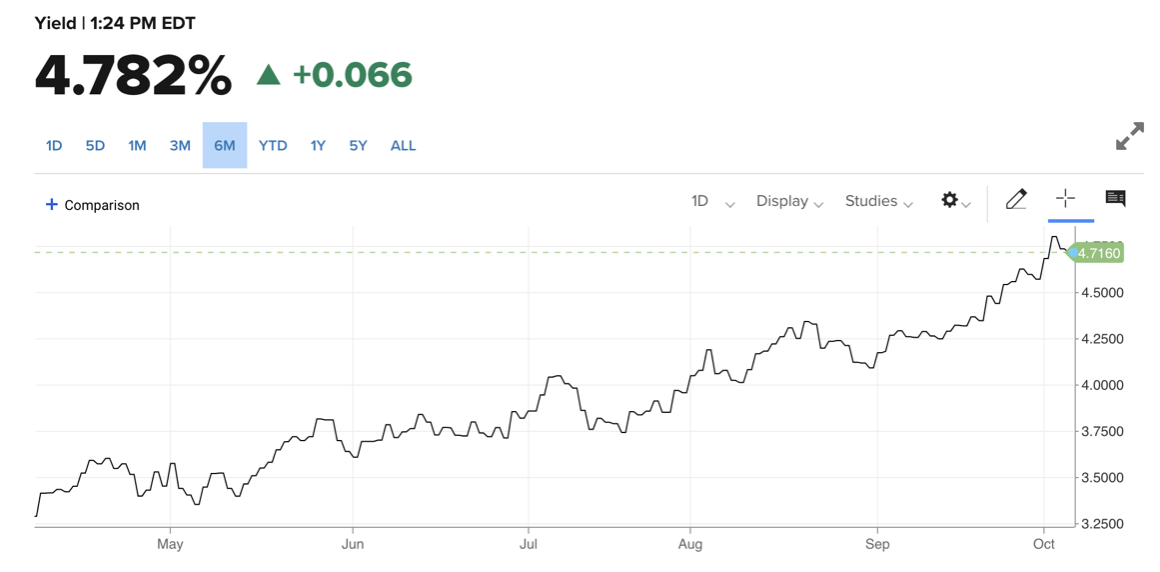The image size is (1160, 572).
Task: Open the Display dropdown menu
Action: click(789, 201)
